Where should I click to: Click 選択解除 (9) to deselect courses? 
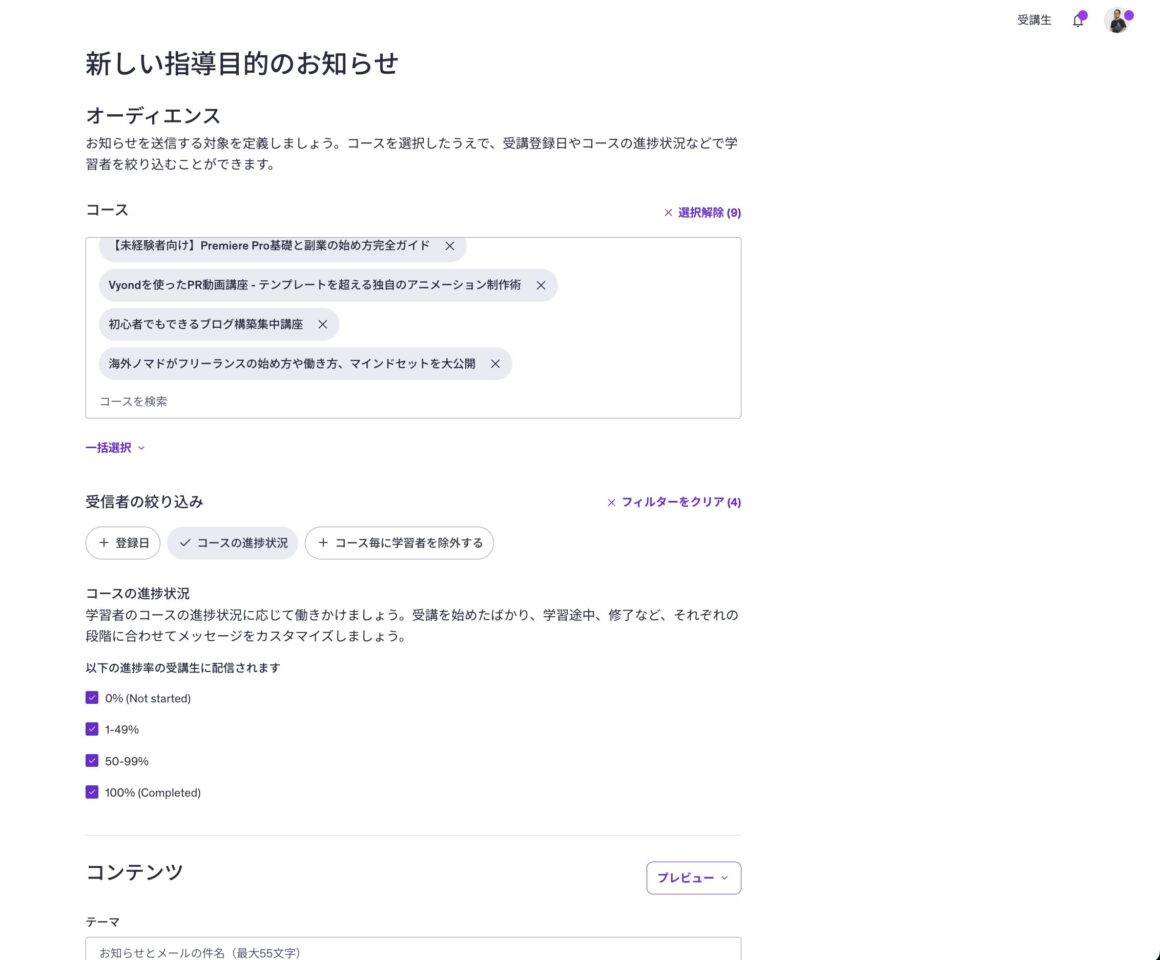[702, 213]
